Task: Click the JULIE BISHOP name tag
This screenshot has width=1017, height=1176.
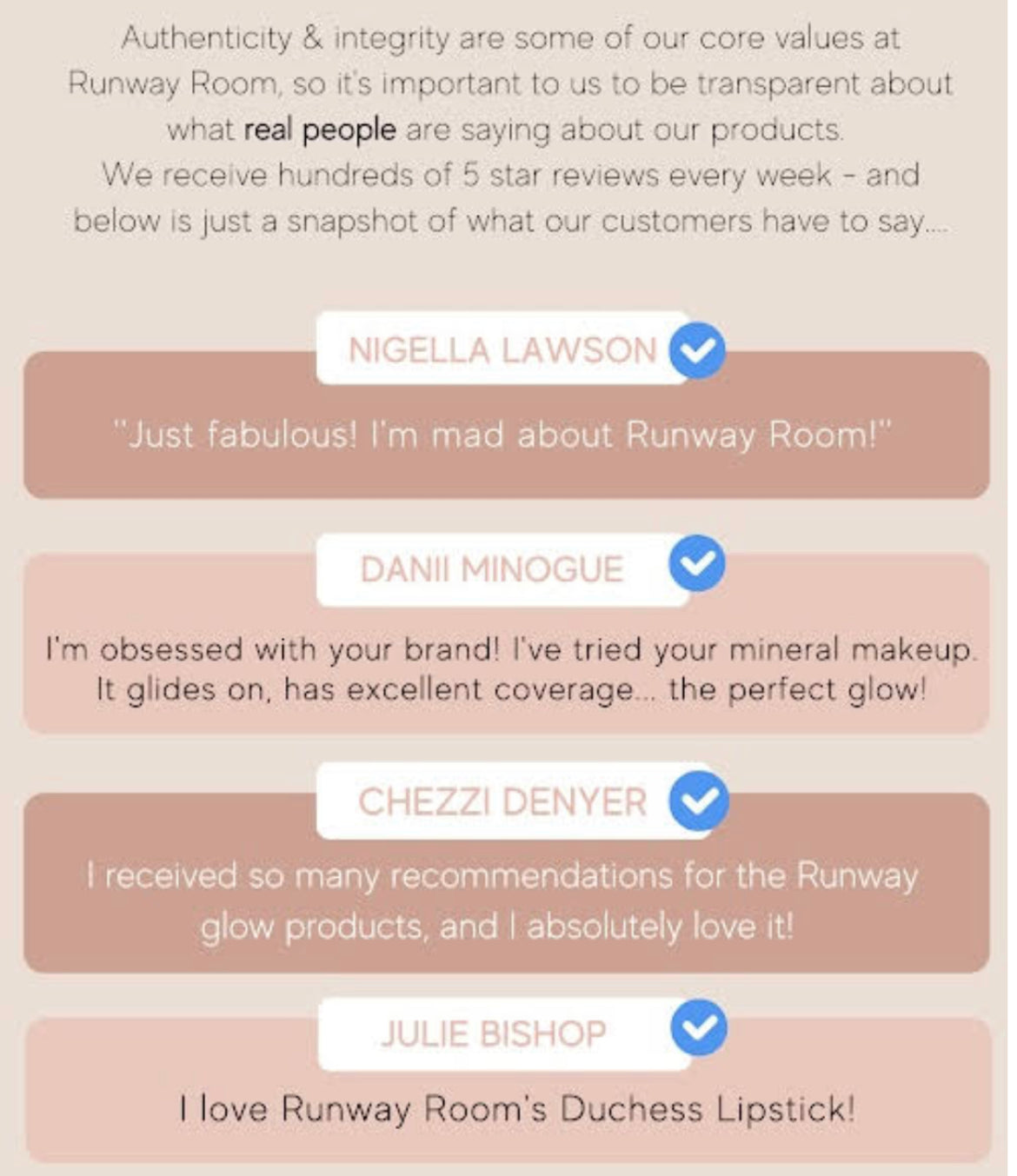Action: tap(493, 1033)
